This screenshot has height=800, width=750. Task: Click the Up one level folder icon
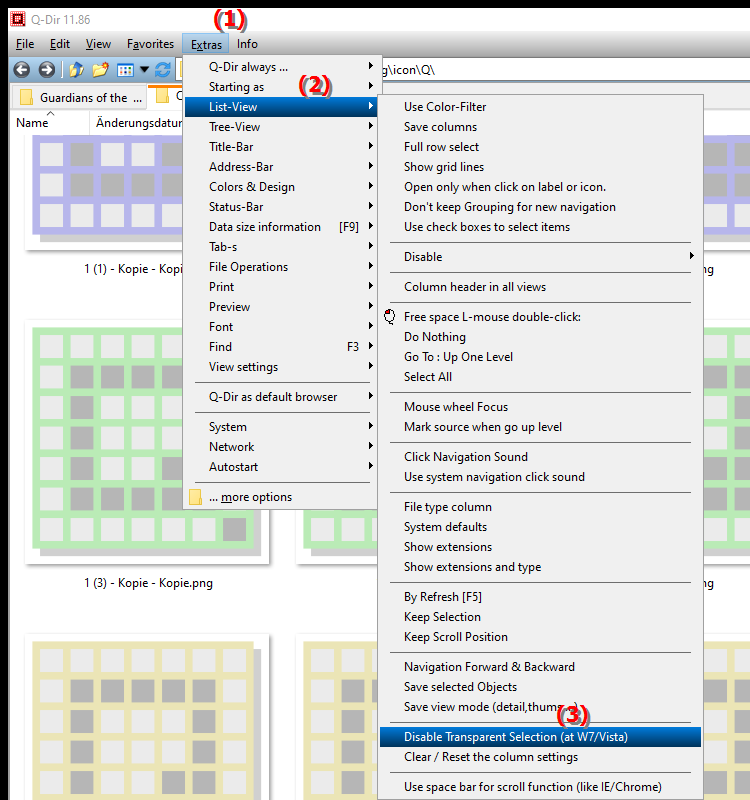point(76,69)
